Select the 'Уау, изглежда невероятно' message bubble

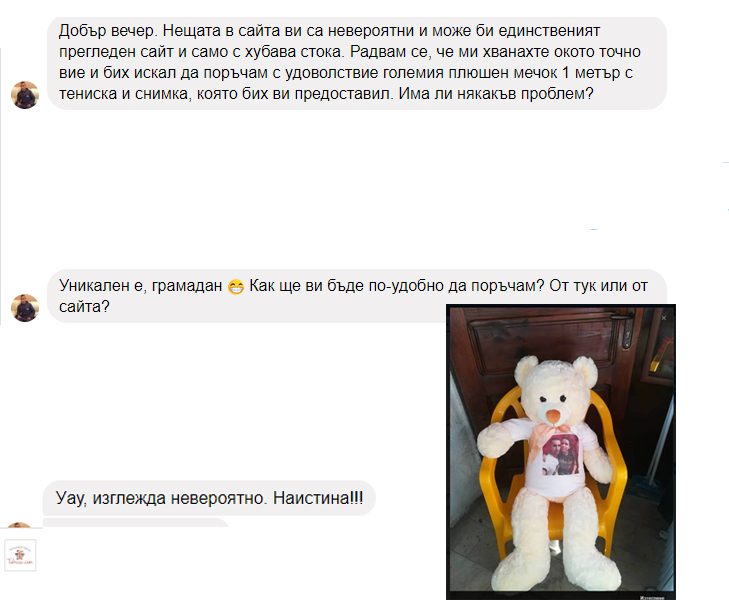209,498
